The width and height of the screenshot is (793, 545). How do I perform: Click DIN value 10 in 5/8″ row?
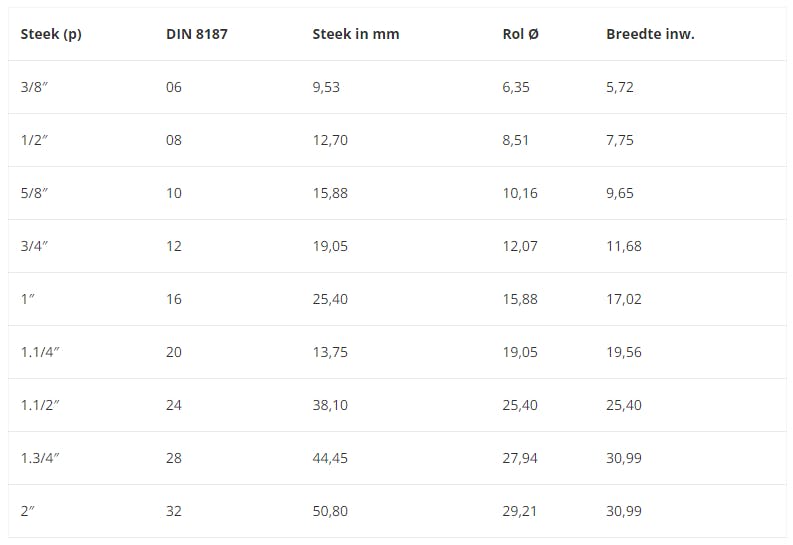pyautogui.click(x=174, y=193)
